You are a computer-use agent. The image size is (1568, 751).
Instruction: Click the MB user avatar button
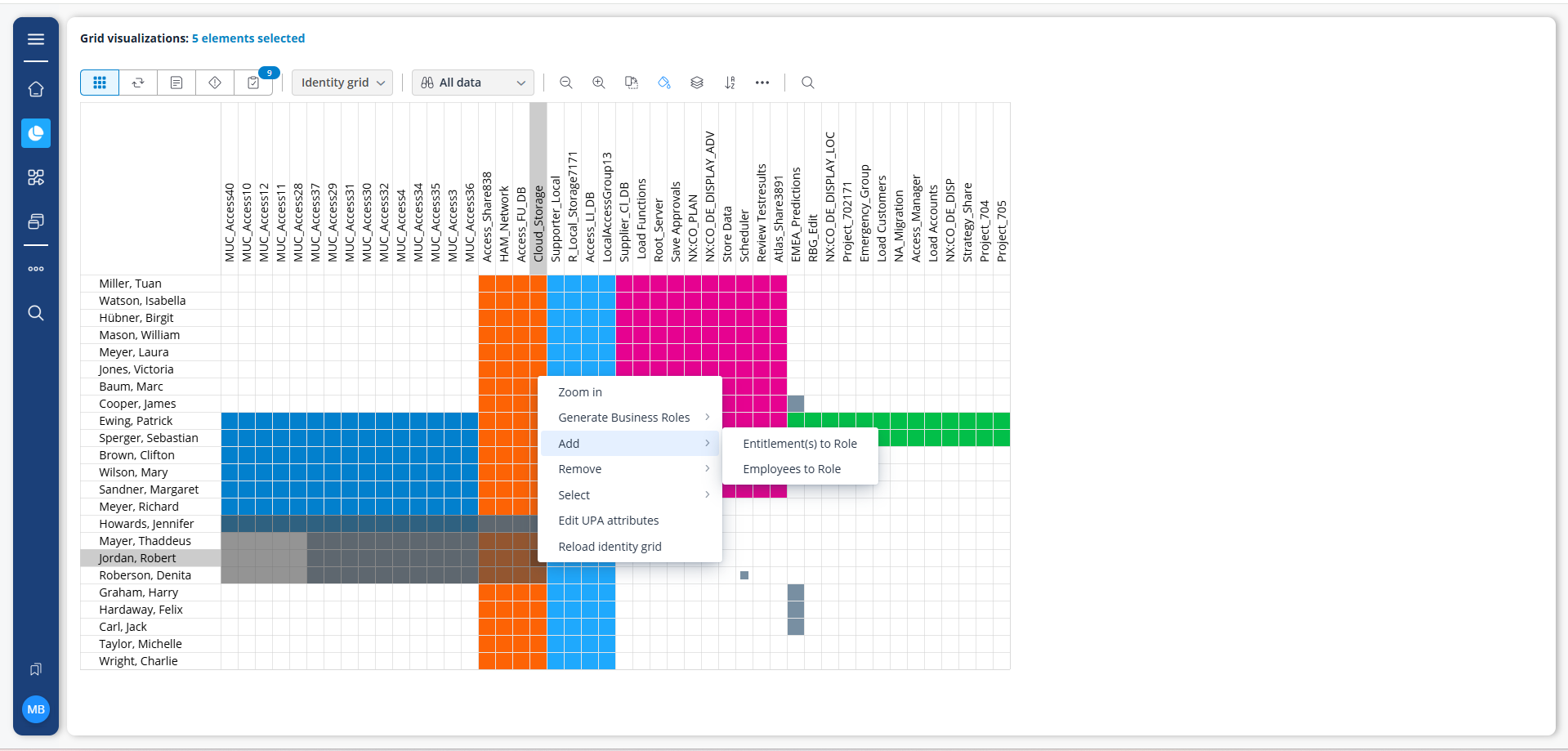36,709
